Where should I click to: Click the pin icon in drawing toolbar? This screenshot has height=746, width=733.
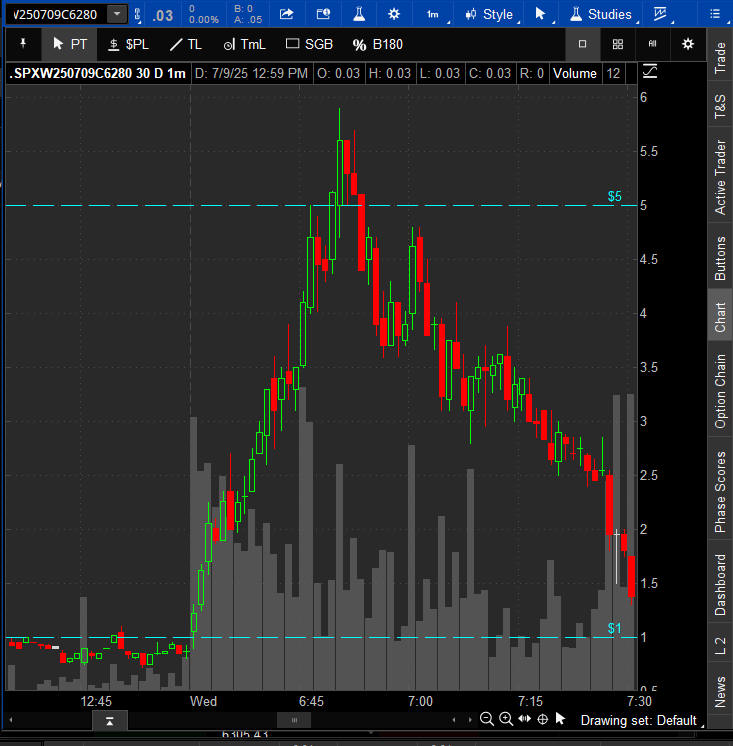tap(23, 44)
